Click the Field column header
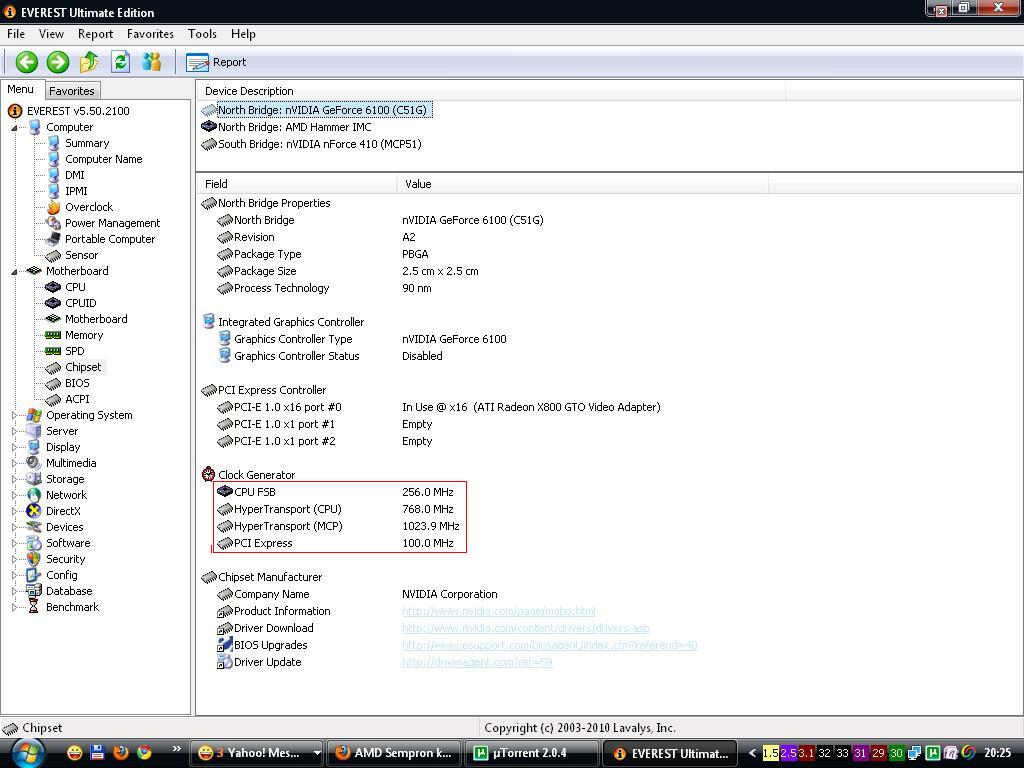 click(x=296, y=184)
